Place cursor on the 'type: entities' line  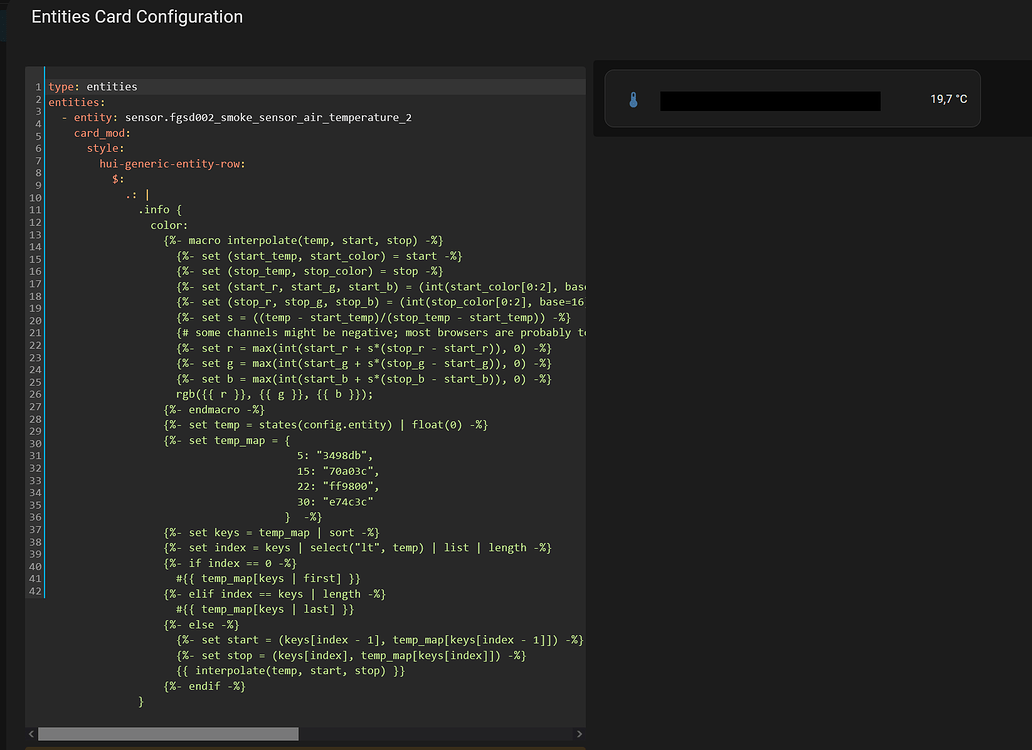(93, 87)
